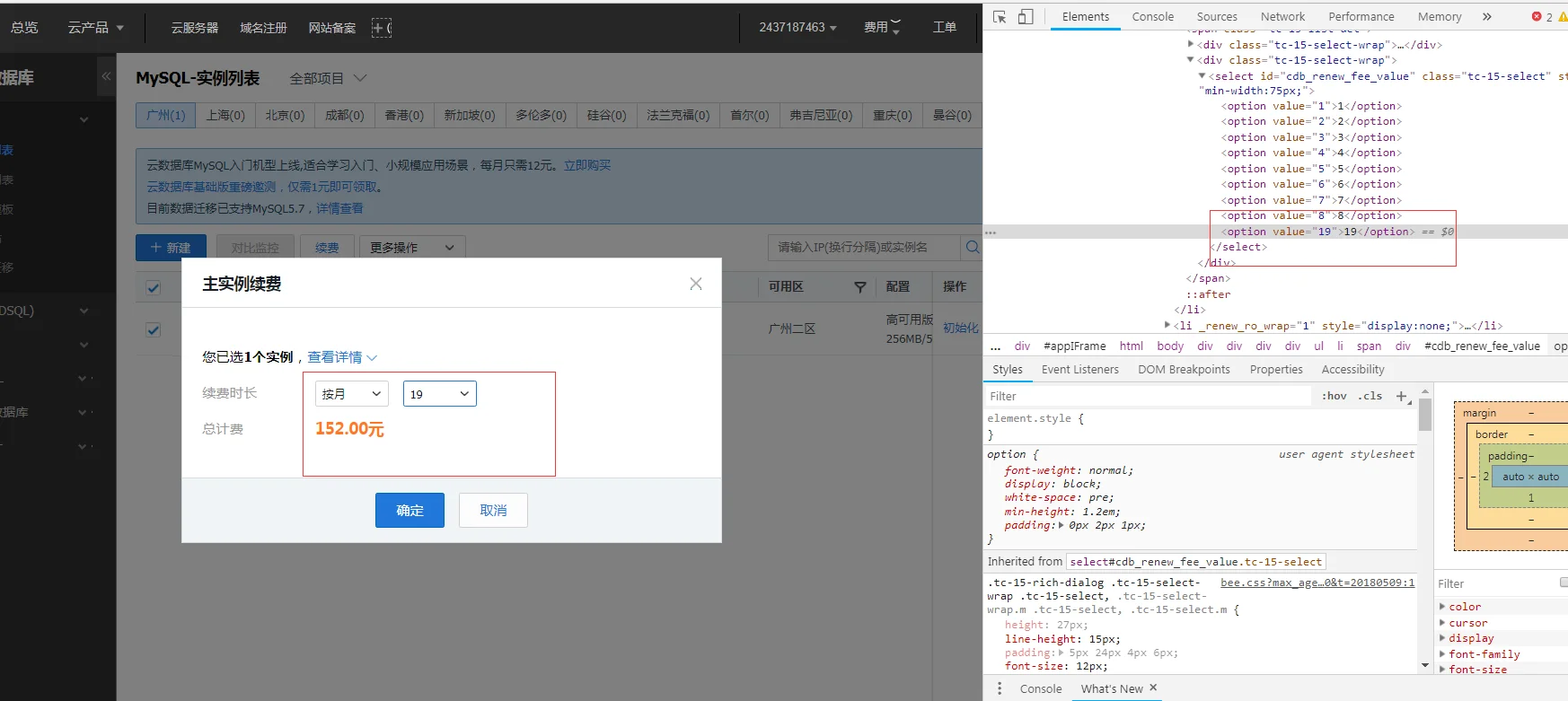Screen dimensions: 1568x701
Task: Select the 北京(0) region tab
Action: coord(285,116)
